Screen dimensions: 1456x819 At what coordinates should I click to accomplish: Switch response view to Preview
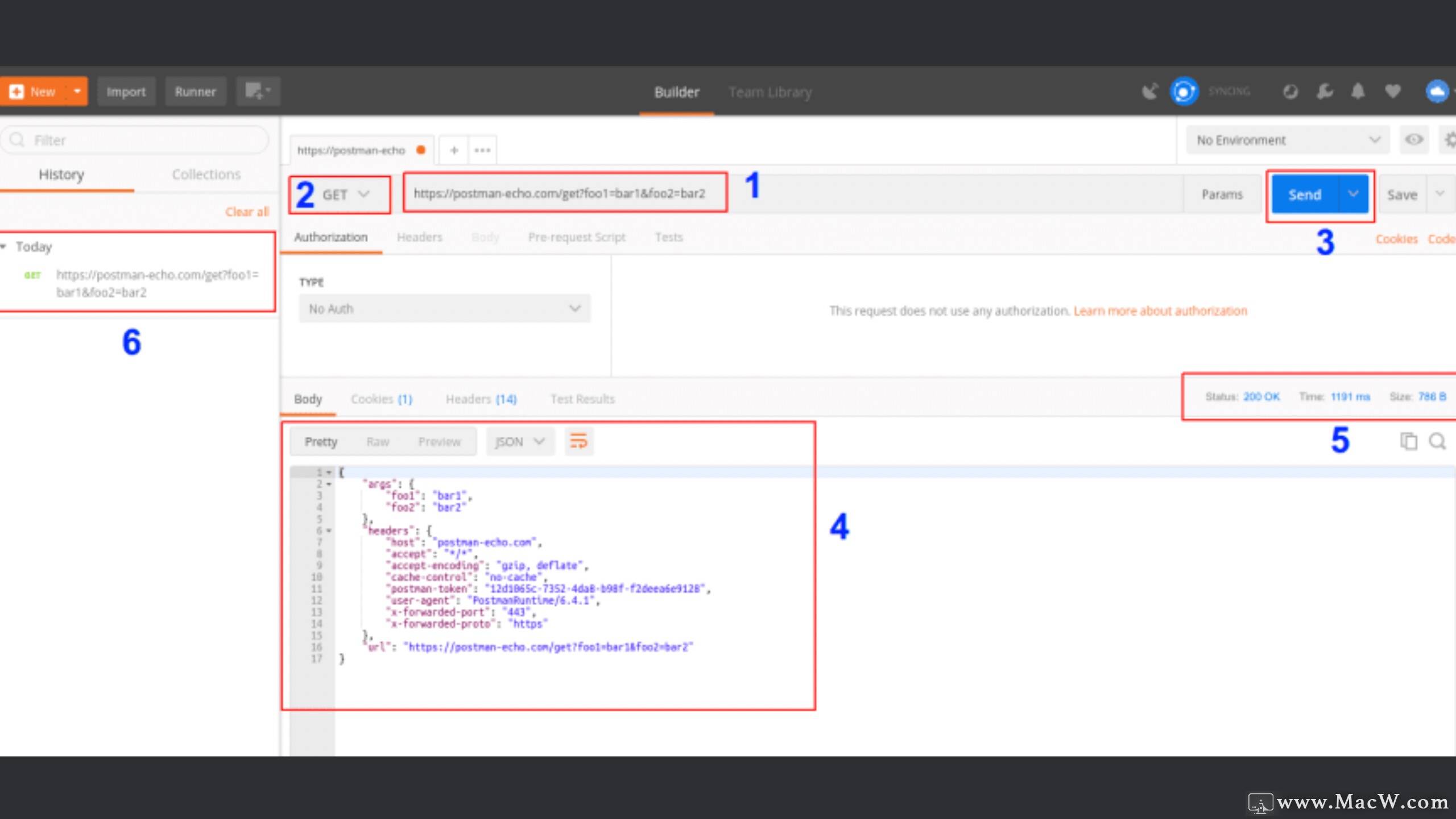tap(439, 441)
